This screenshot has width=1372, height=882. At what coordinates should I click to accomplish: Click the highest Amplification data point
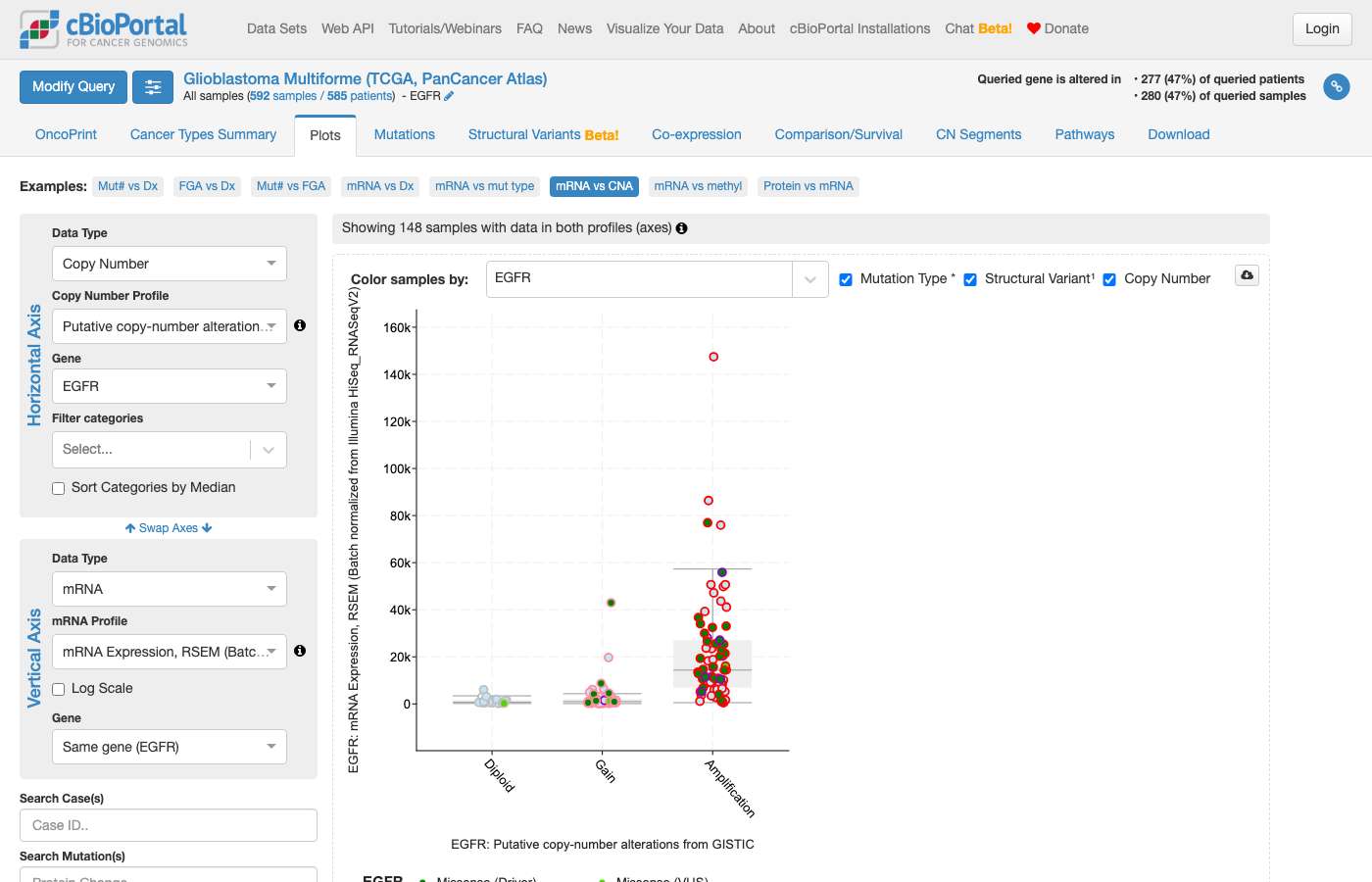pyautogui.click(x=713, y=357)
